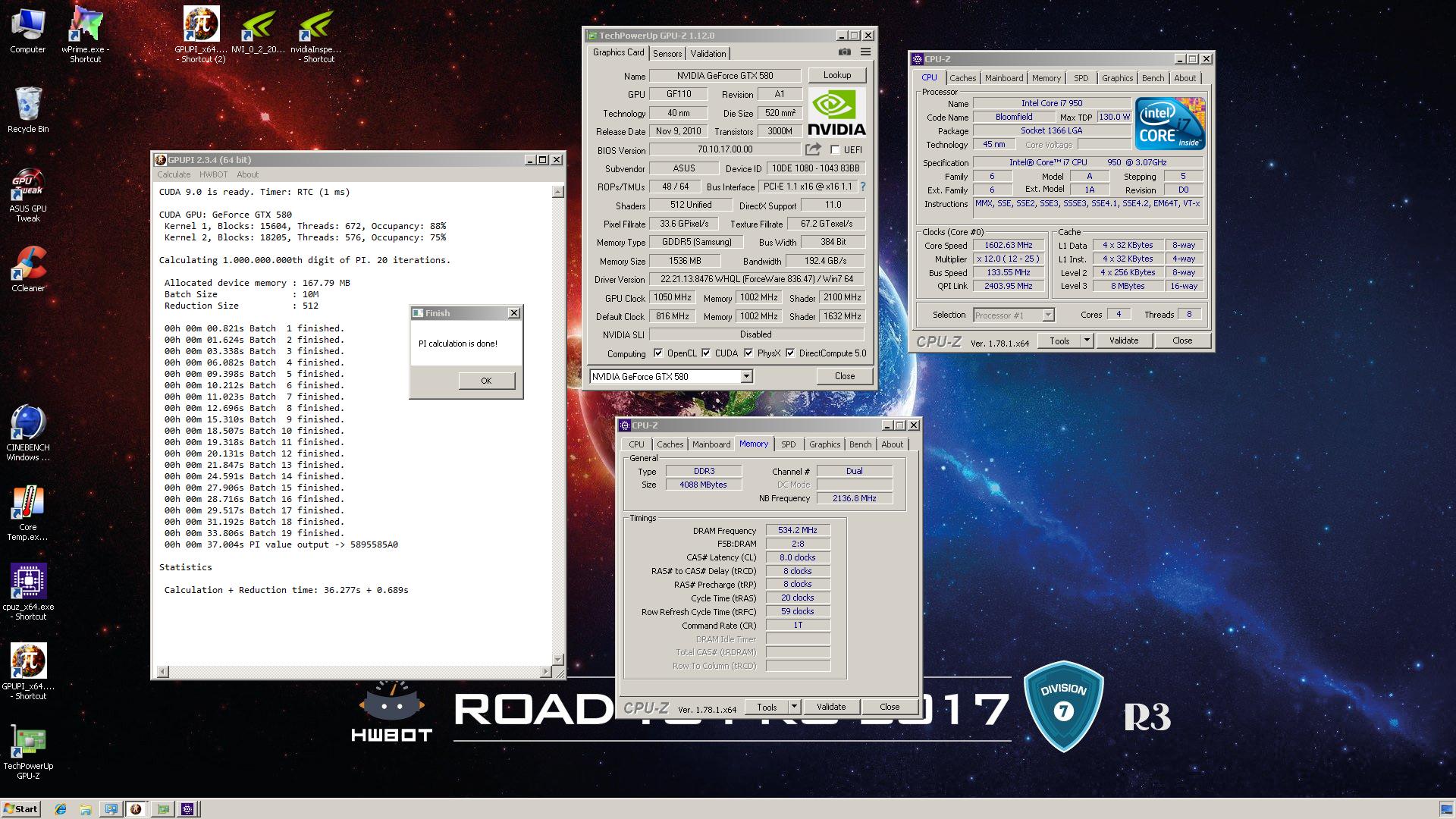Open the GPUPI_x64 Shortcut (2) desktop icon
The width and height of the screenshot is (1456, 819).
tap(201, 34)
